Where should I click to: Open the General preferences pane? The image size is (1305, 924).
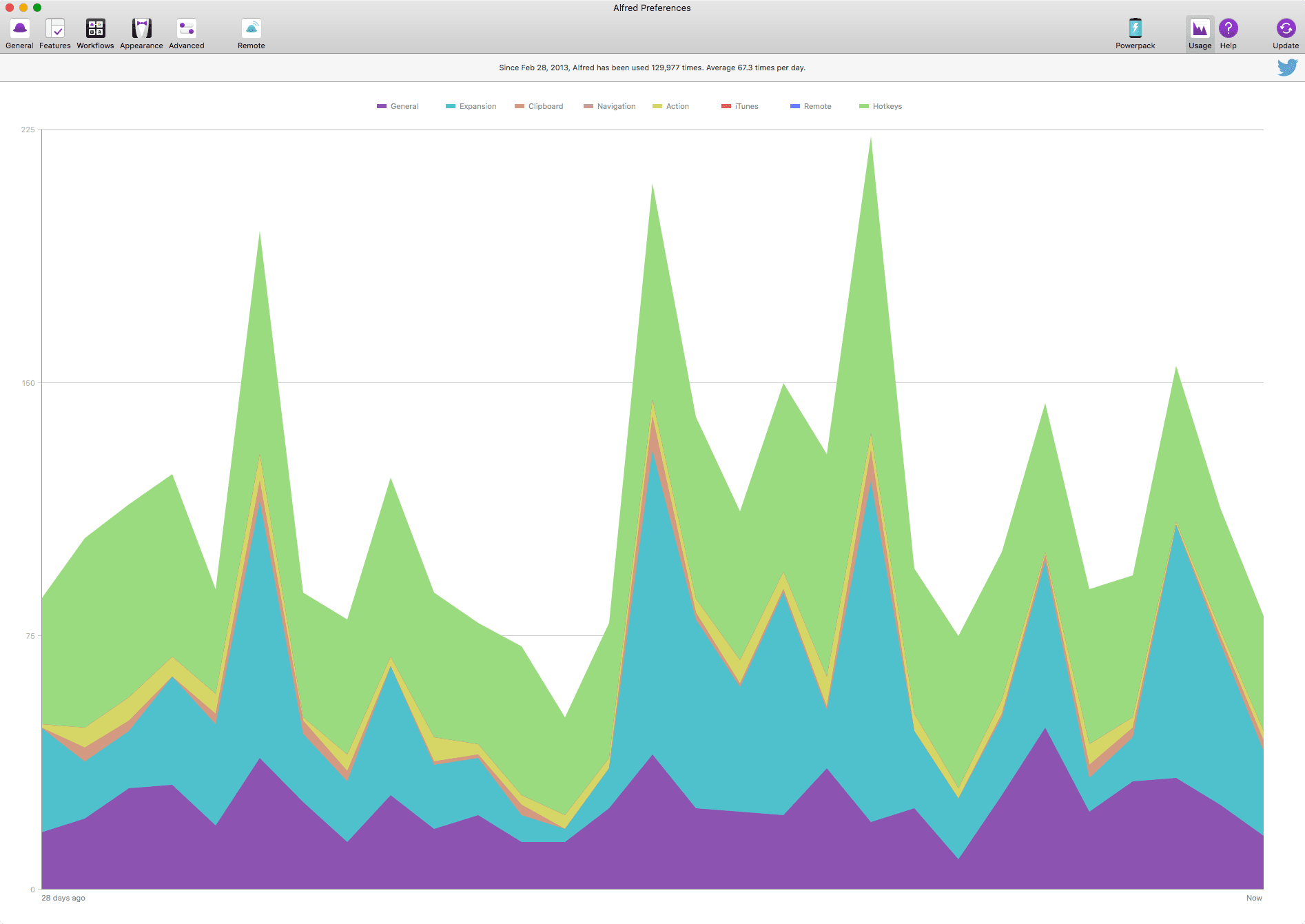tap(19, 33)
